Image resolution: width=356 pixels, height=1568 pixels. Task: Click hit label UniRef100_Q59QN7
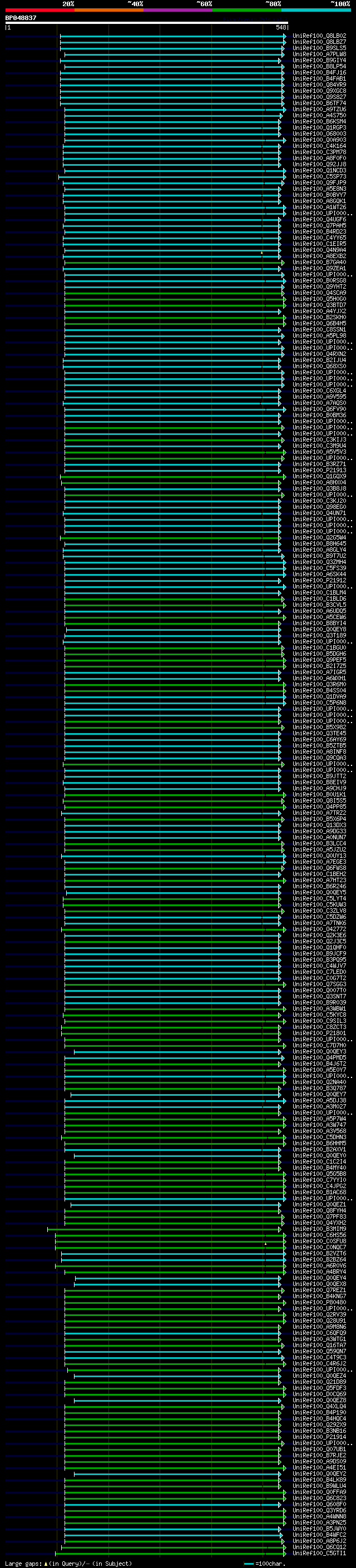pyautogui.click(x=319, y=1352)
